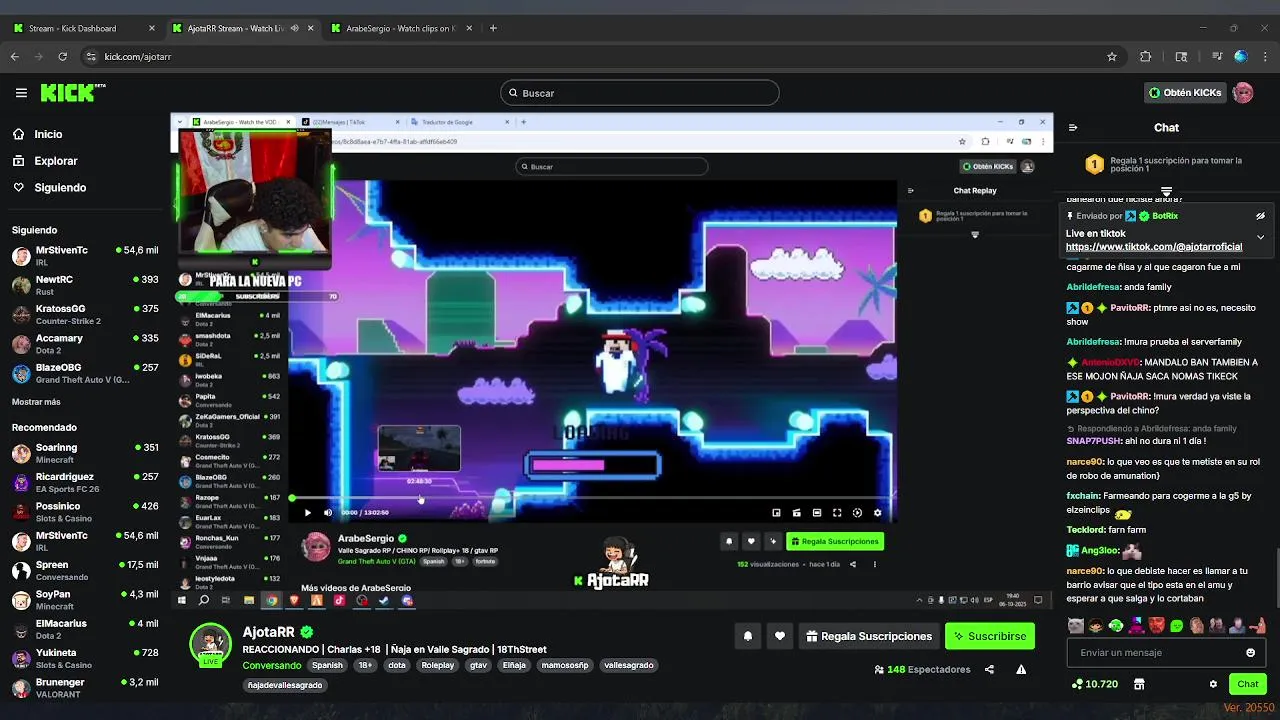Open NewtRC Rust channel
The width and height of the screenshot is (1280, 720).
tap(85, 285)
